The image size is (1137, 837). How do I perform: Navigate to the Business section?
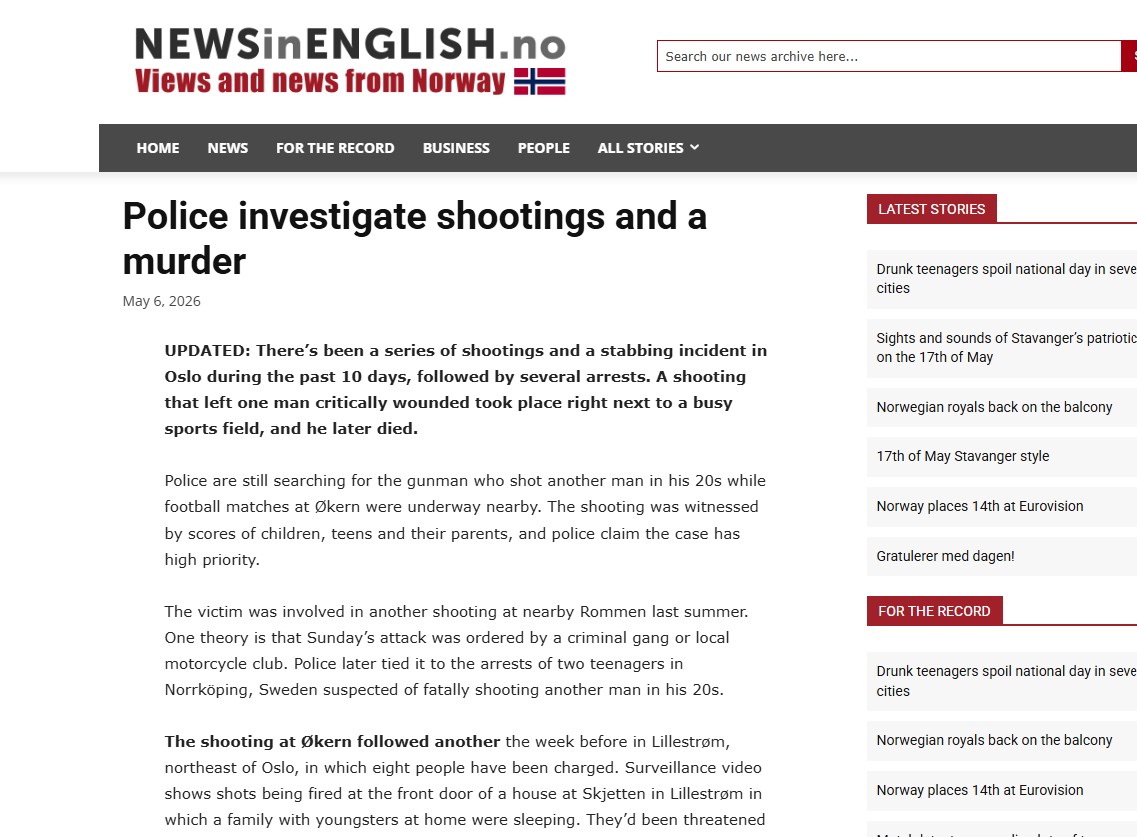tap(456, 148)
